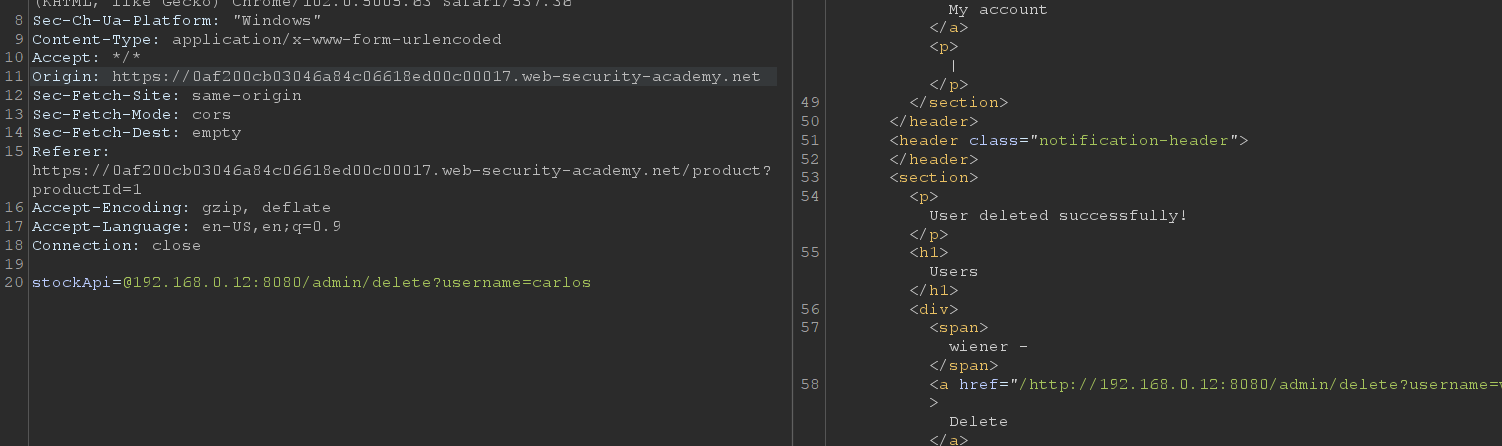The image size is (1502, 446).
Task: Click the closing </h1> tag
Action: pos(934,290)
